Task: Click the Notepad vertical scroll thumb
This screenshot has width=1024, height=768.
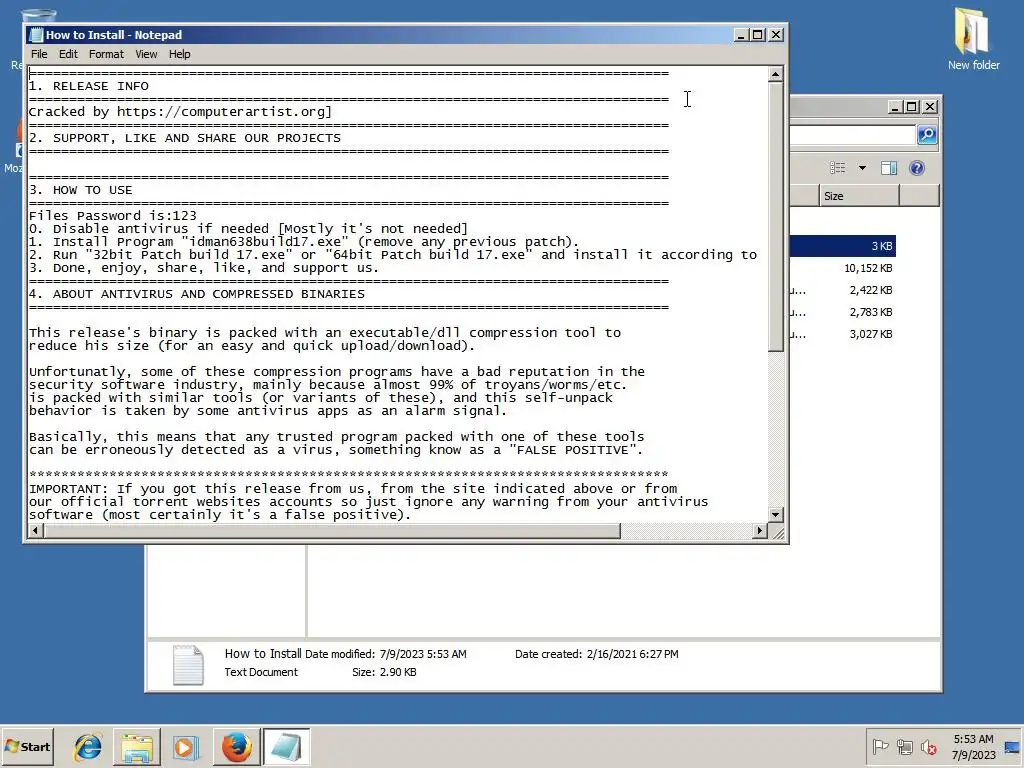Action: [775, 217]
